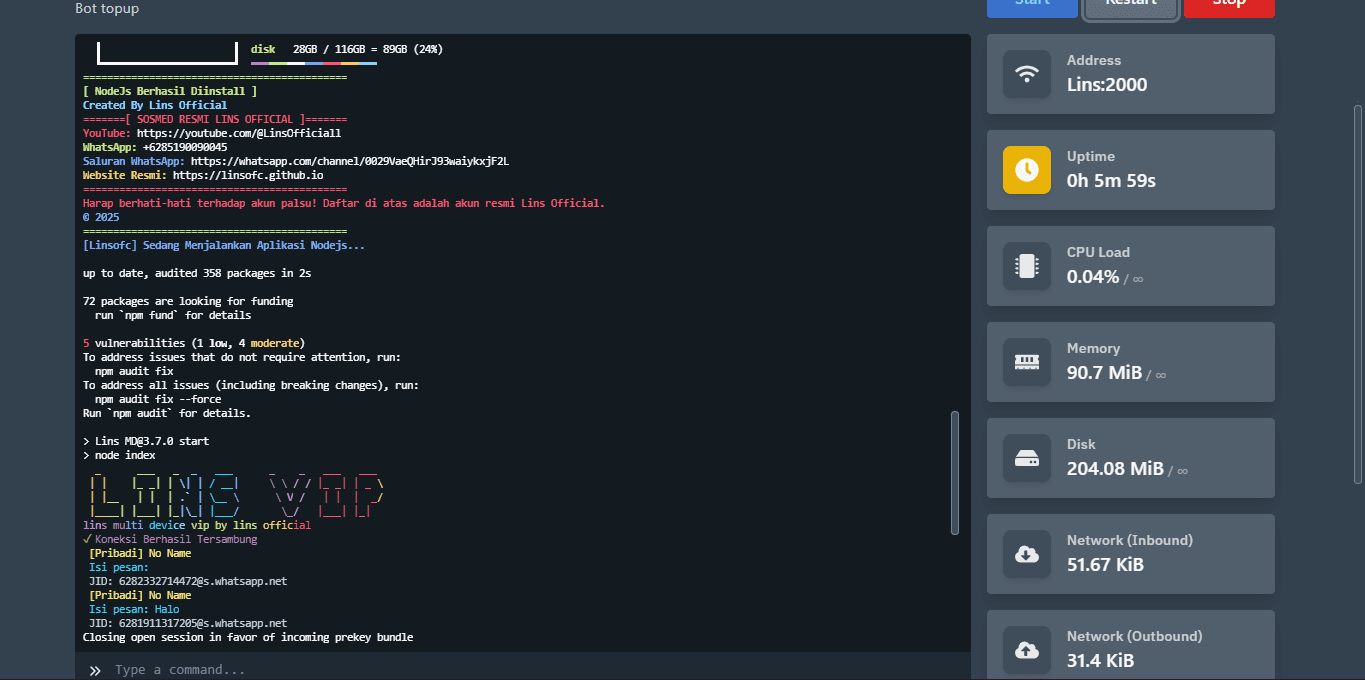
Task: Click the Network Outbound cloud upload icon
Action: pos(1027,650)
